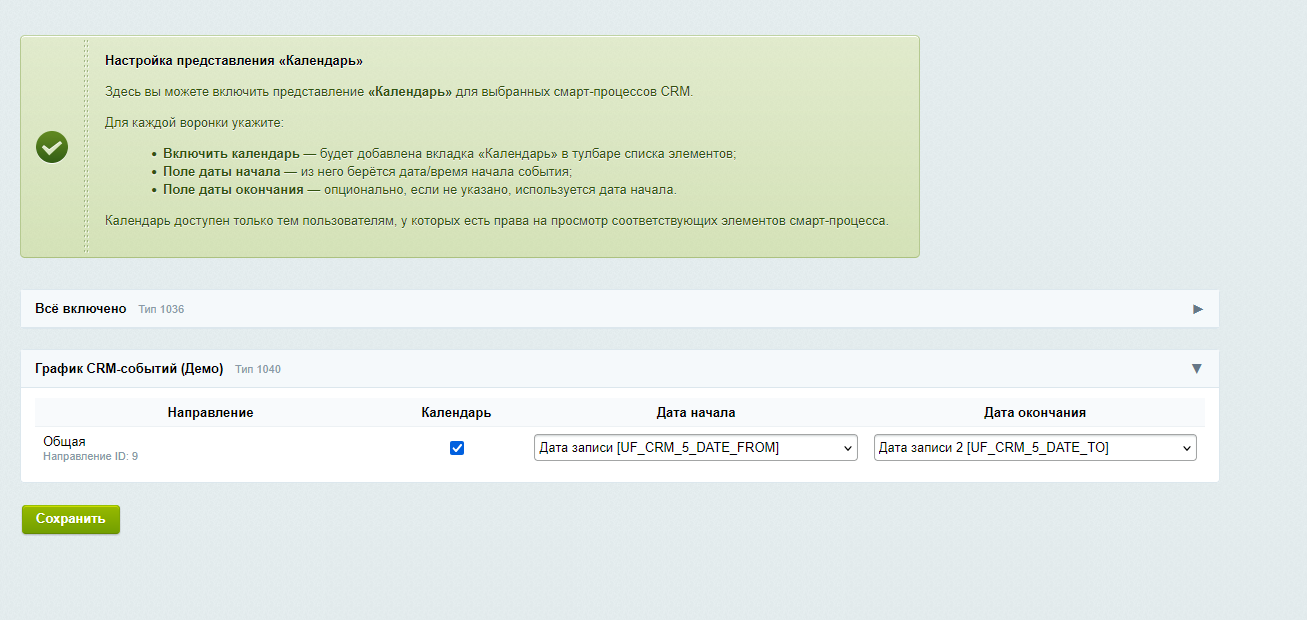This screenshot has width=1307, height=620.
Task: Click the right-arrow icon beside «Всё включено»
Action: click(x=1196, y=309)
